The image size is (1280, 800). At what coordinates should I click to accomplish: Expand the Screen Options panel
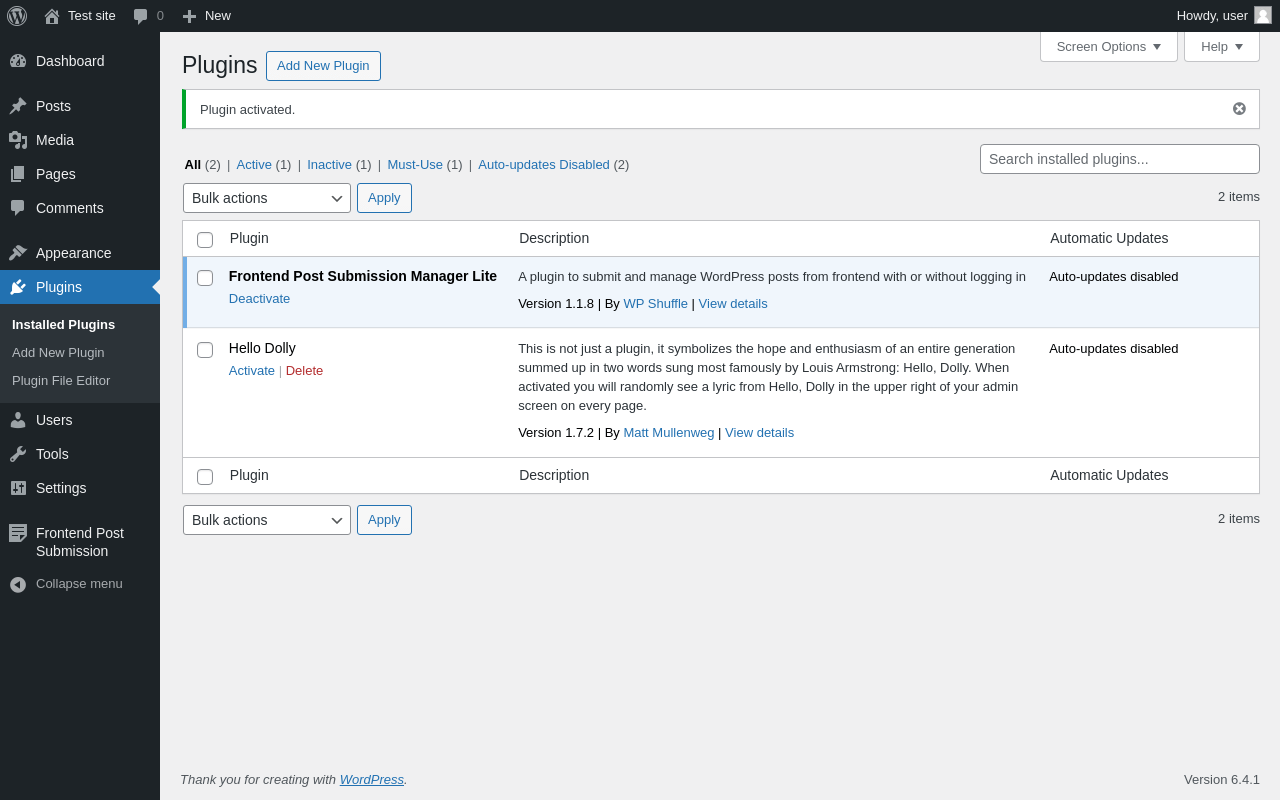[1108, 46]
